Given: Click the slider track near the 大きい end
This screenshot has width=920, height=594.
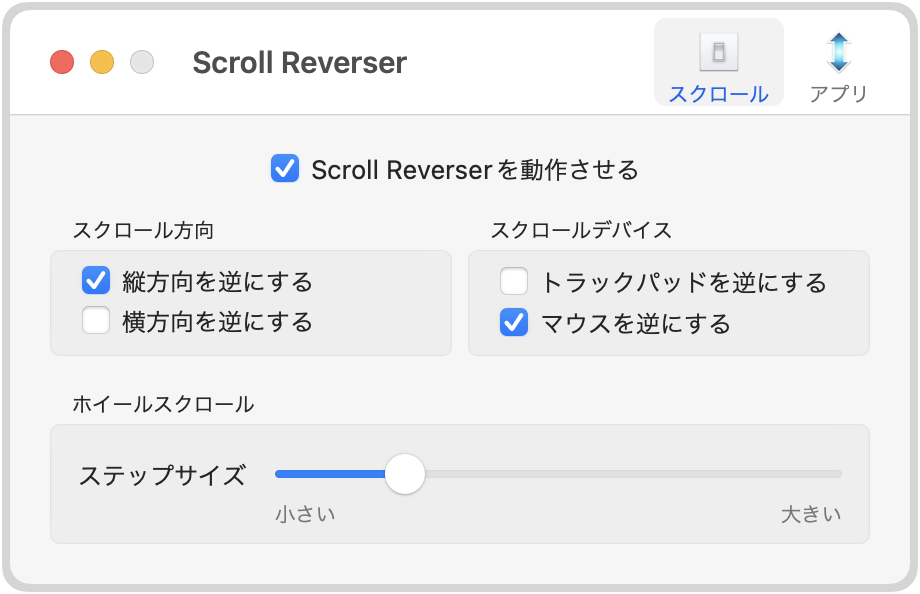Looking at the screenshot, I should point(821,474).
